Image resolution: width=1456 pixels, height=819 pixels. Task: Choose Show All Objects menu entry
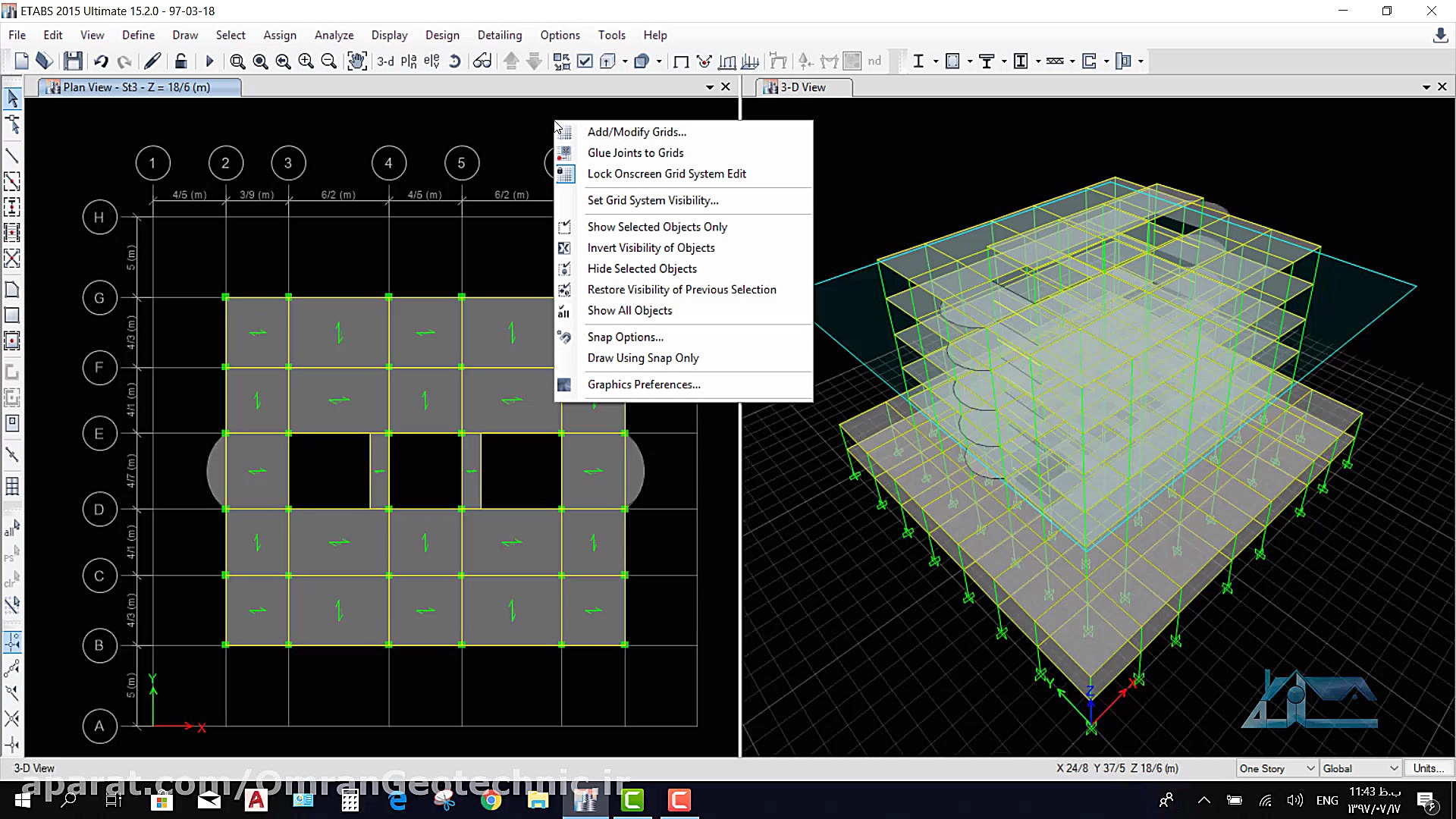pyautogui.click(x=629, y=311)
